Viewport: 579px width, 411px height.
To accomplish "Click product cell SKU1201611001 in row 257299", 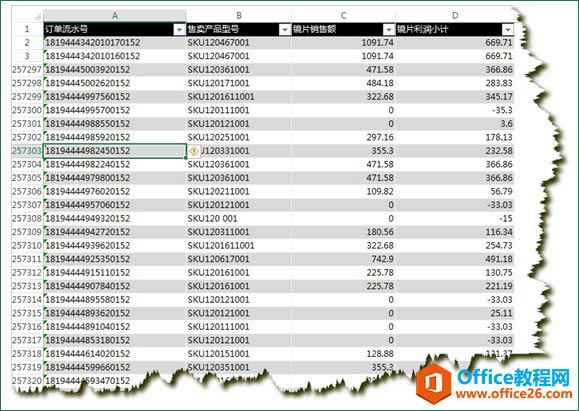I will [x=239, y=97].
